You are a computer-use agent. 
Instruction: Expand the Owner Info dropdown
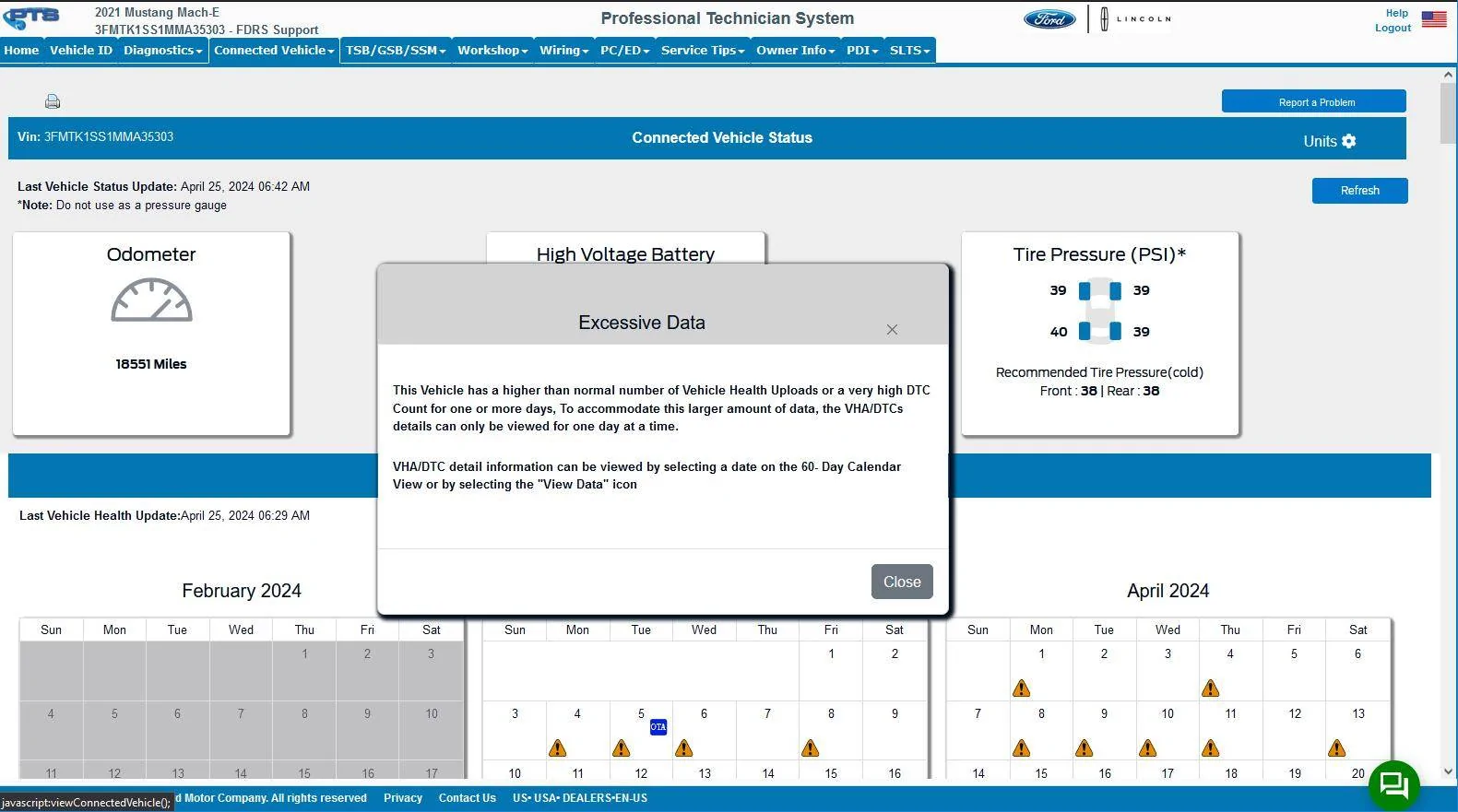coord(795,51)
